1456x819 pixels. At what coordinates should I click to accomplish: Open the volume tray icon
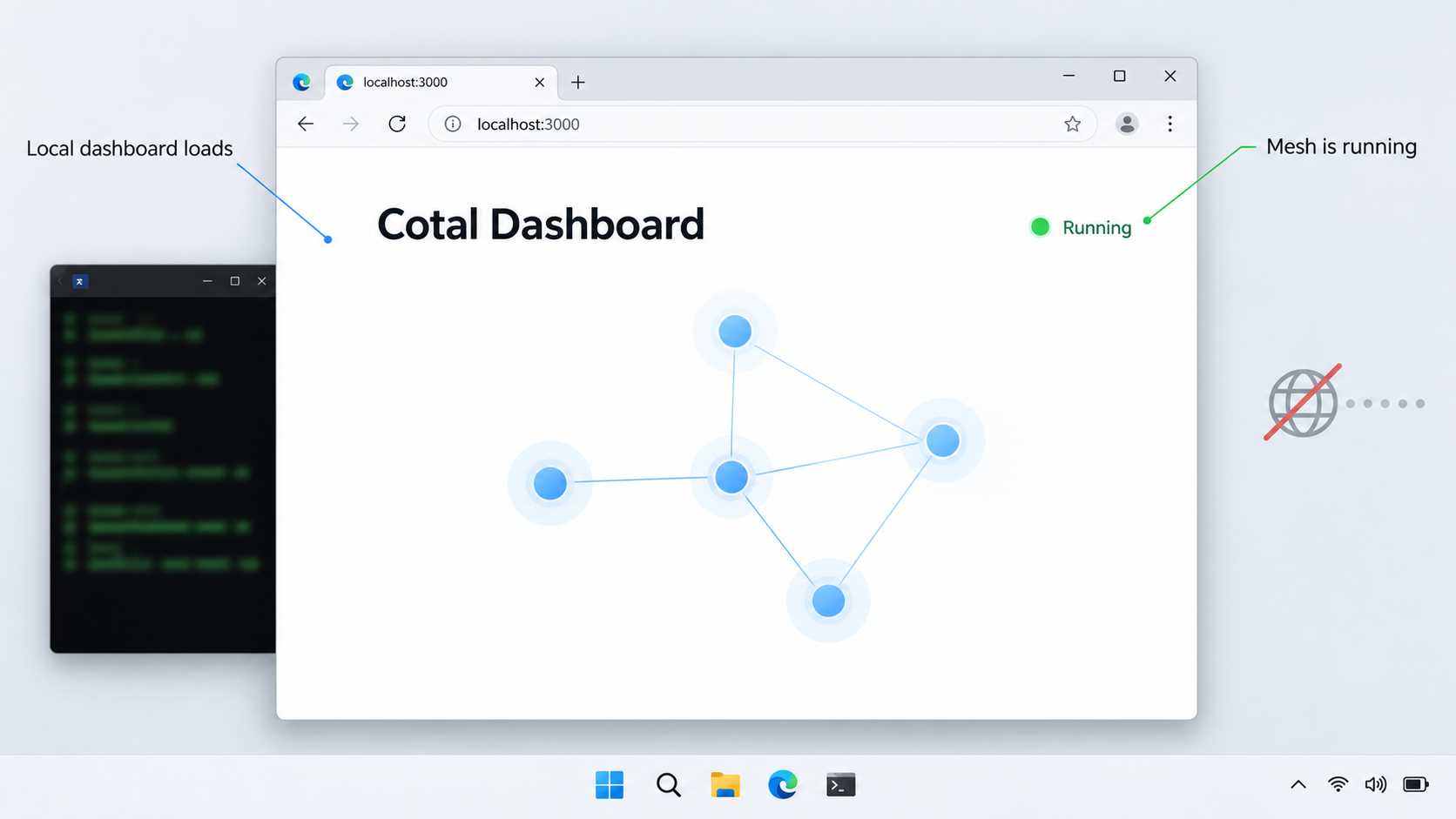click(x=1376, y=785)
